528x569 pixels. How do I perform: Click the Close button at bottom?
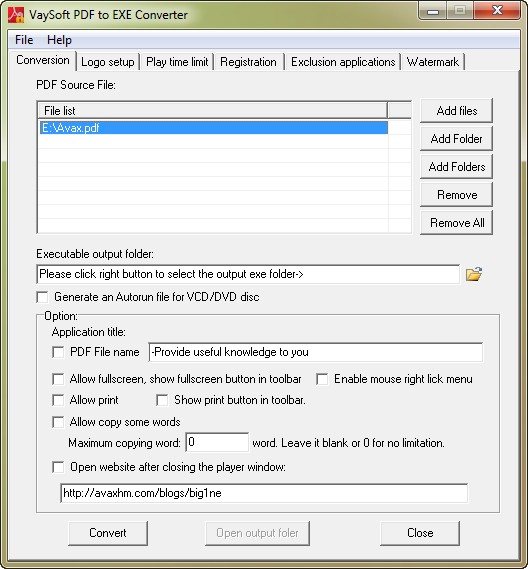(420, 533)
